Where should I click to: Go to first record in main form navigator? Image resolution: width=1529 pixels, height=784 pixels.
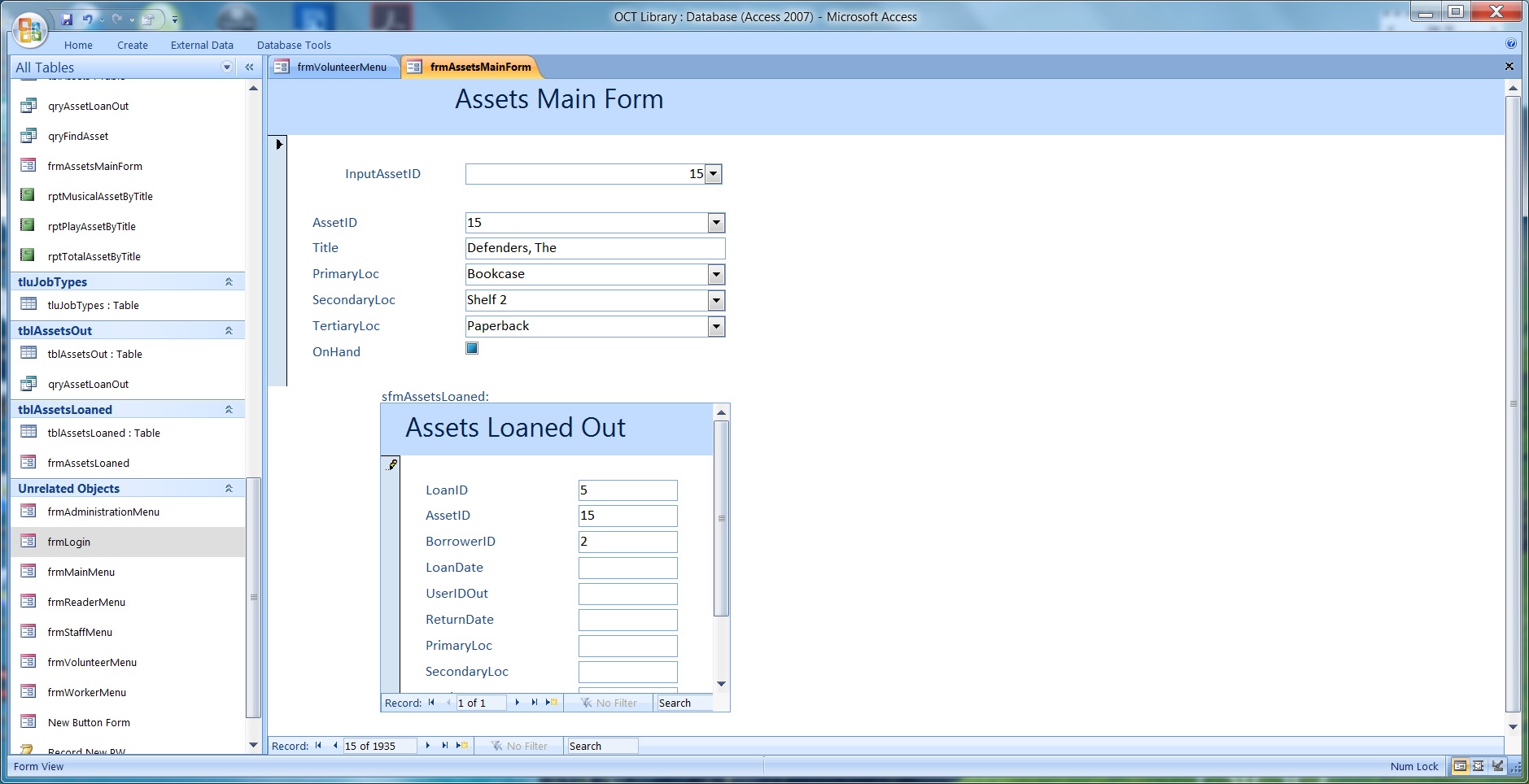pyautogui.click(x=318, y=746)
